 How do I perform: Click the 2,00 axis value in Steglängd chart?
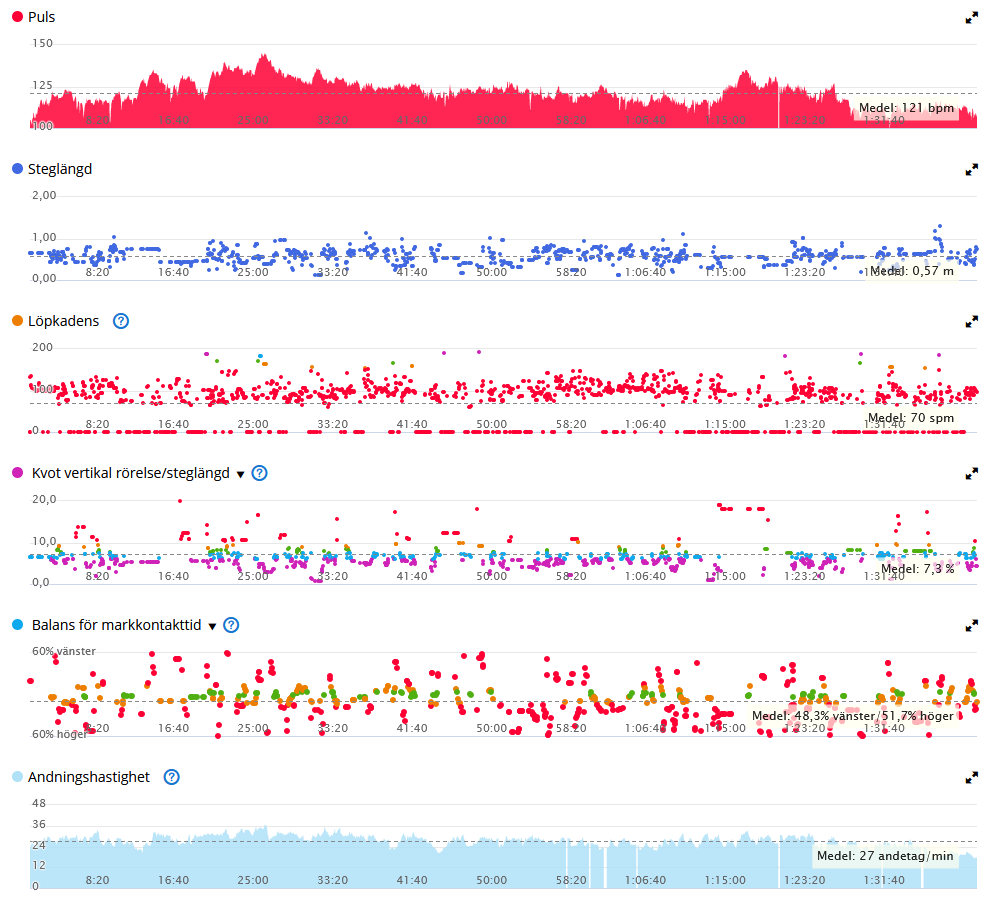point(44,196)
